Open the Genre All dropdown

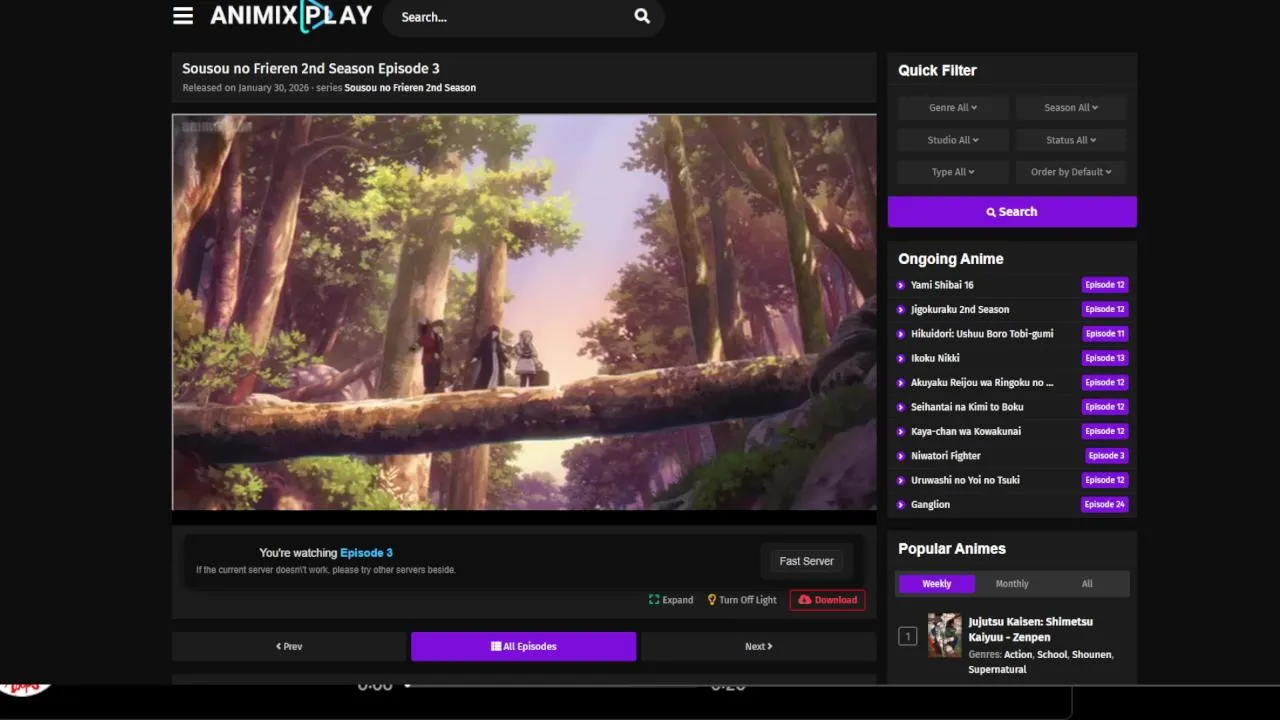click(953, 108)
